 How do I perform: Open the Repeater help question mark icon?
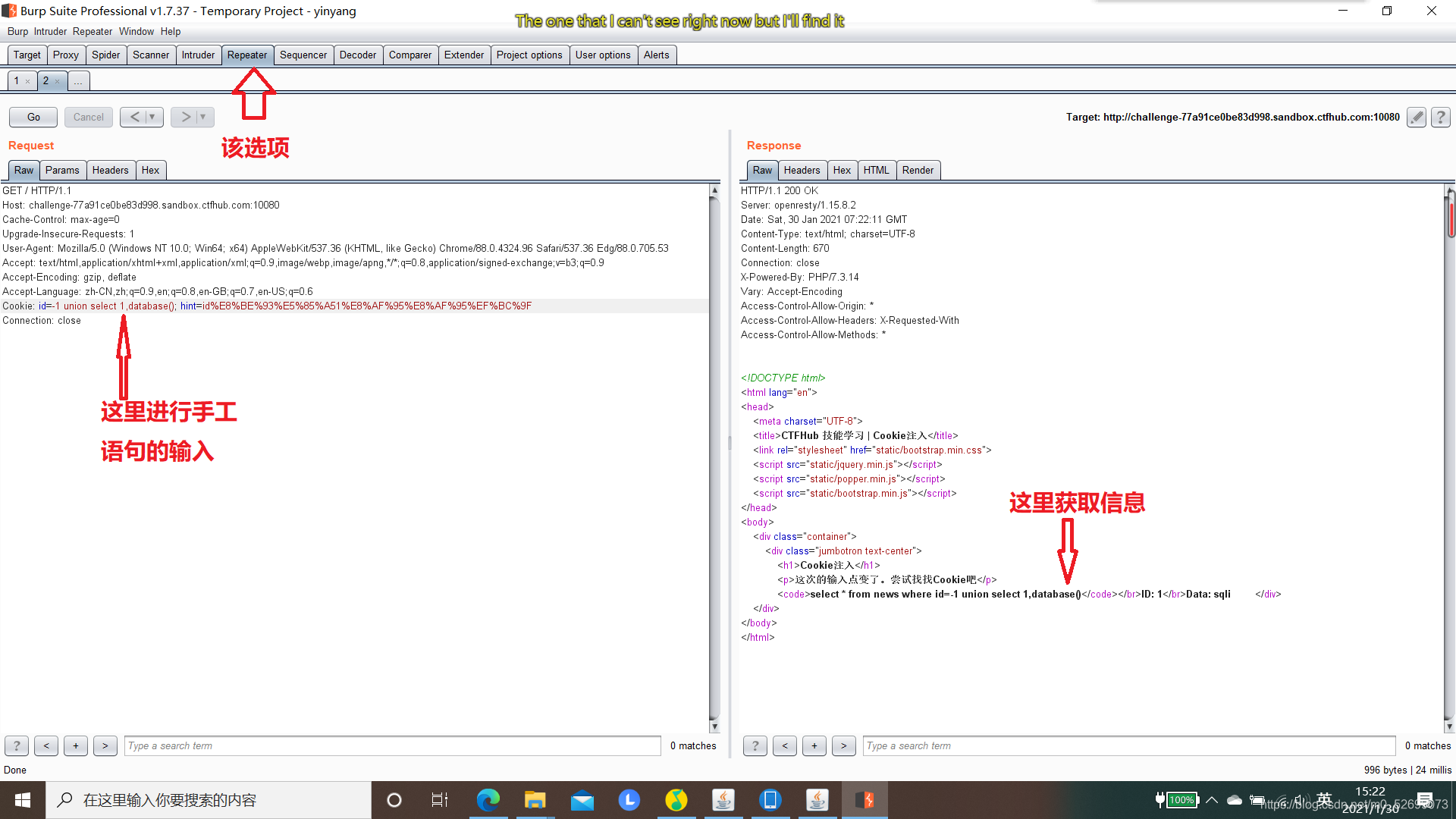1441,117
